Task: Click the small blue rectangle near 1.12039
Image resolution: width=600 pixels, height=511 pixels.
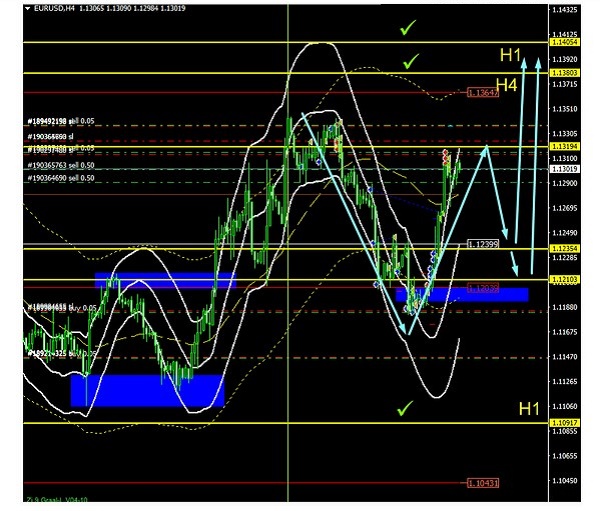Action: pyautogui.click(x=462, y=294)
